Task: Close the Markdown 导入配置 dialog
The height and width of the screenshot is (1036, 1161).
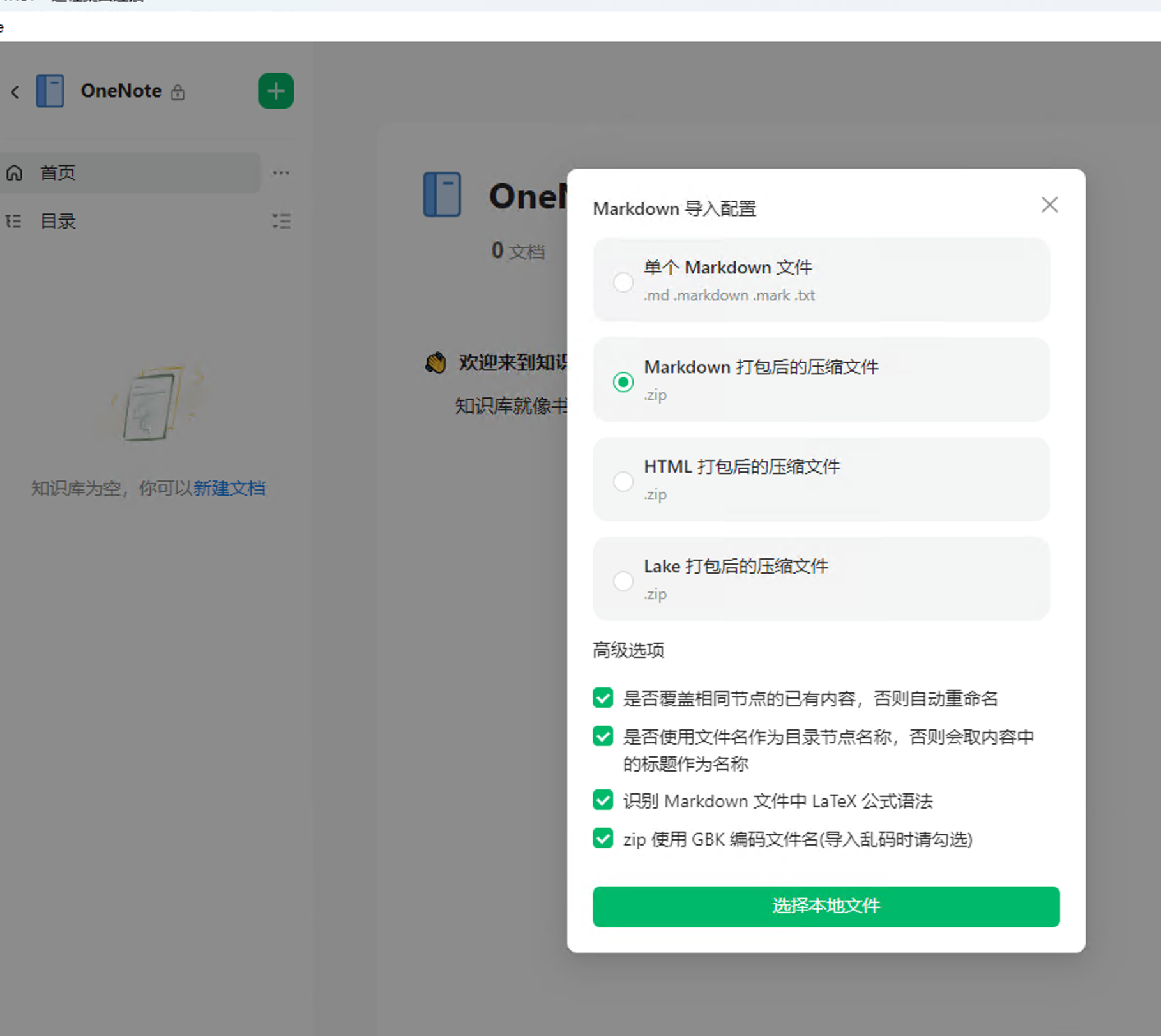Action: [x=1049, y=205]
